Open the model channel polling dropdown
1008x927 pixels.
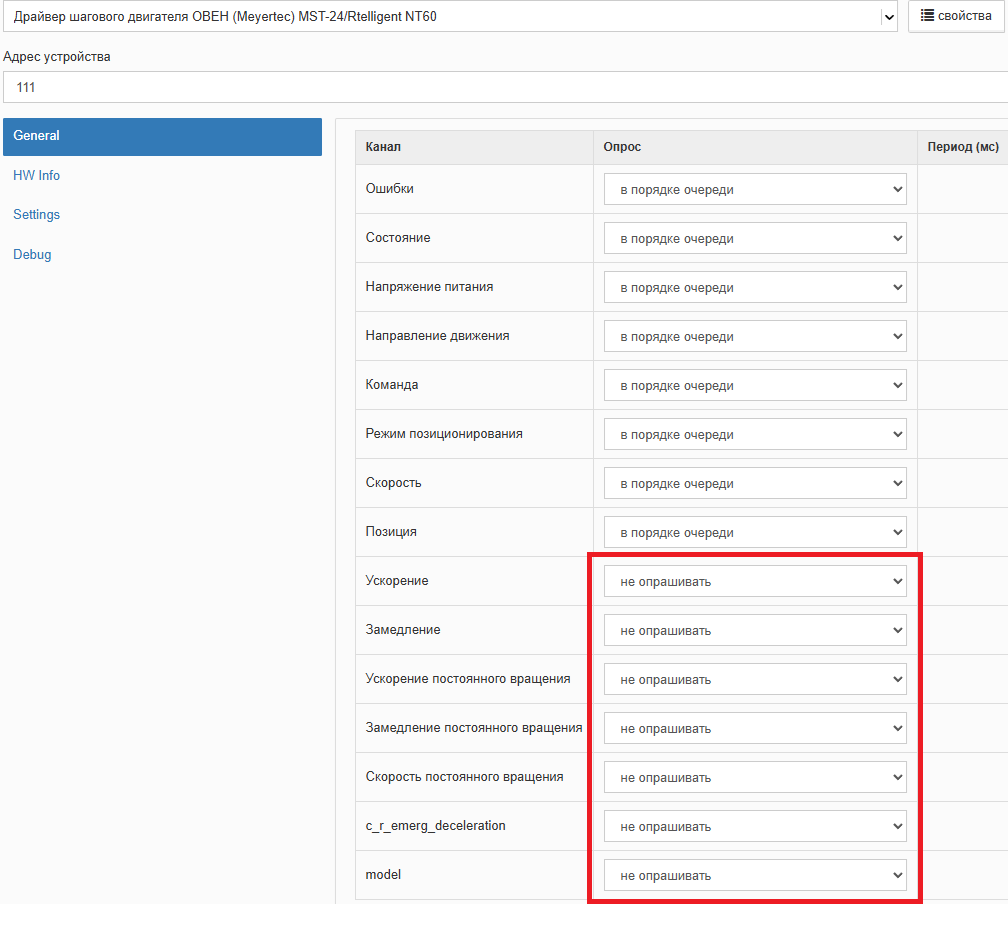coord(755,875)
